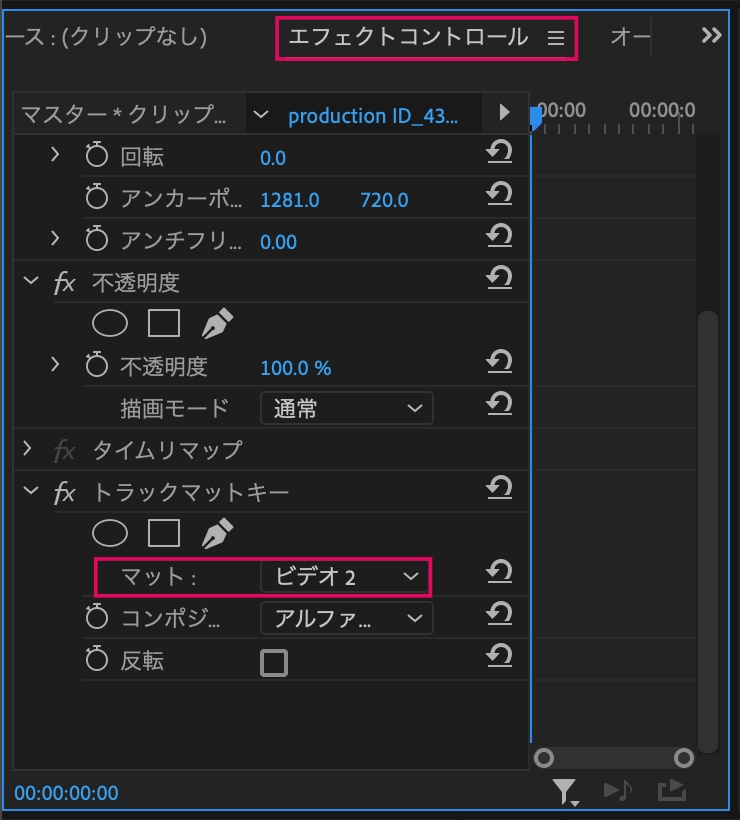Switch to the ソース (クリップなし) tab
740x820 pixels.
[106, 37]
